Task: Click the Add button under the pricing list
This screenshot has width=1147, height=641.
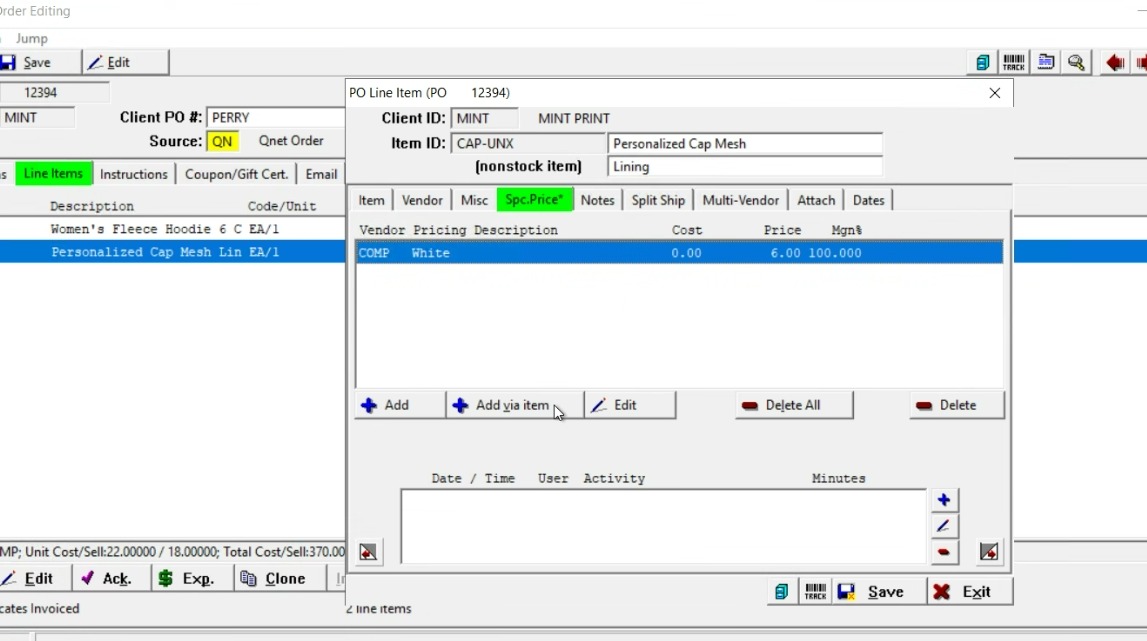Action: (399, 405)
